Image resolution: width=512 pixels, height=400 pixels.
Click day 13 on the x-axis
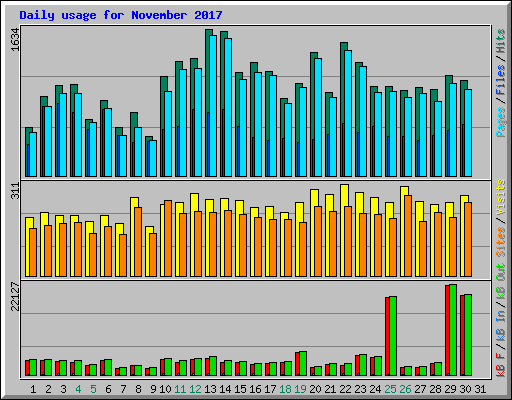click(x=210, y=389)
